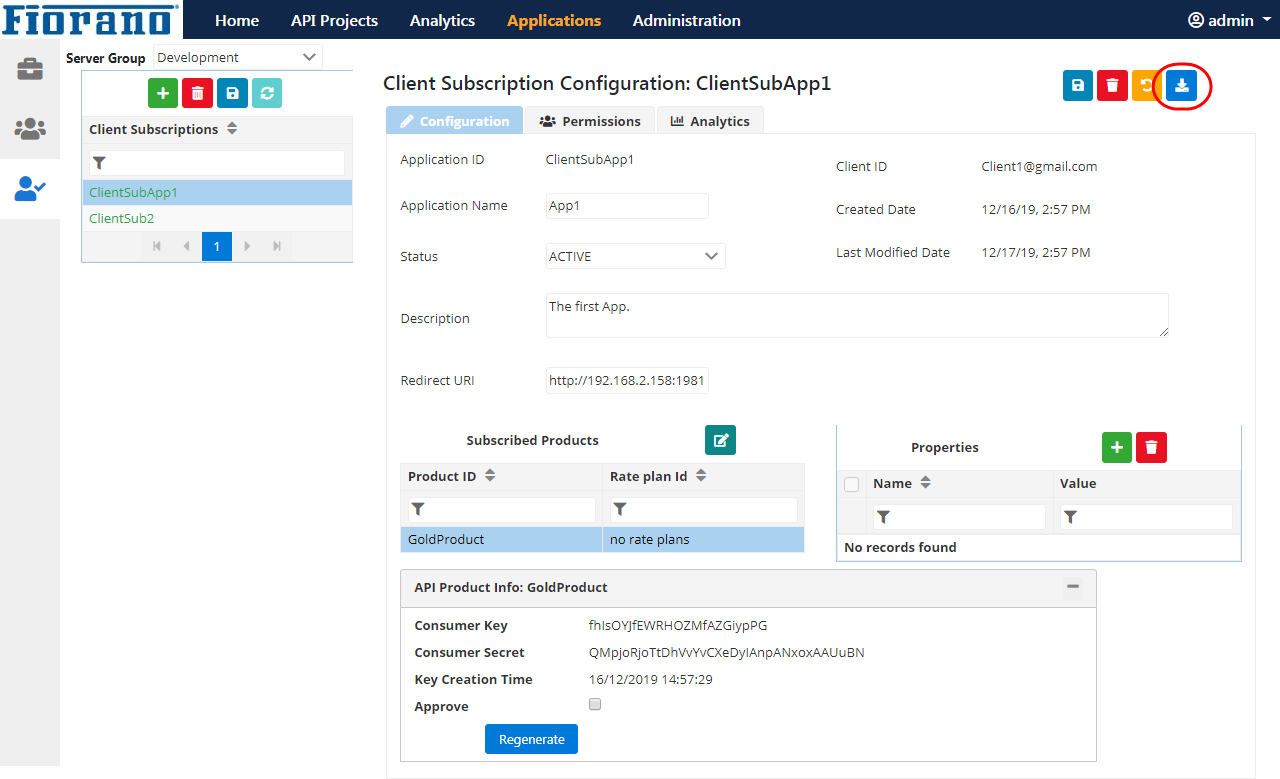The height and width of the screenshot is (779, 1280).
Task: Click the Product ID filter field
Action: pyautogui.click(x=501, y=509)
